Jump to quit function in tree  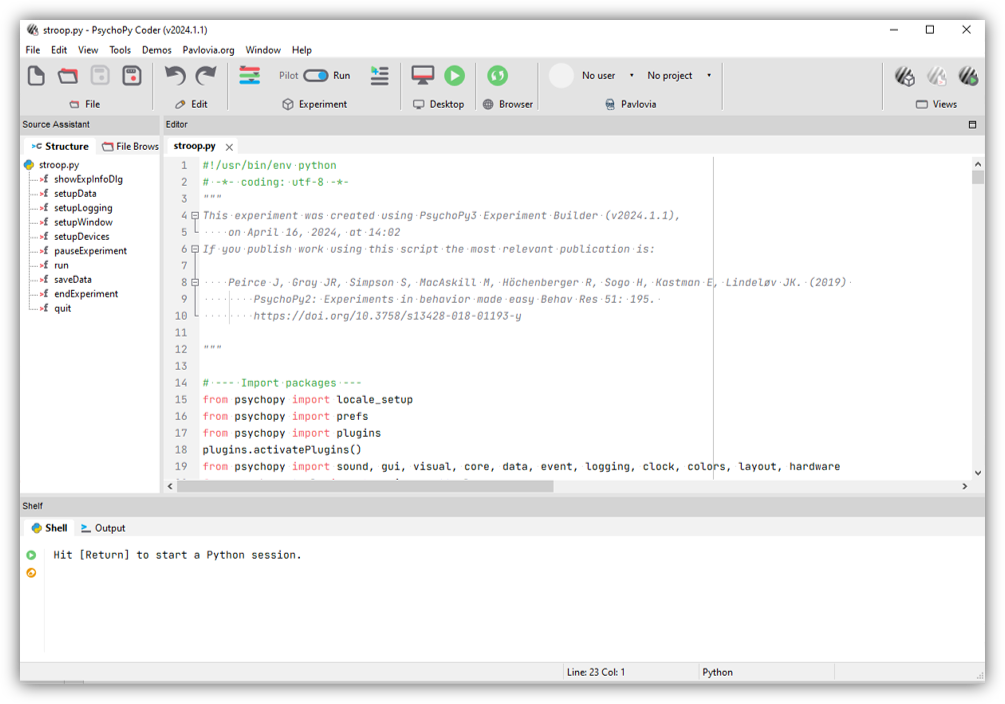point(62,308)
